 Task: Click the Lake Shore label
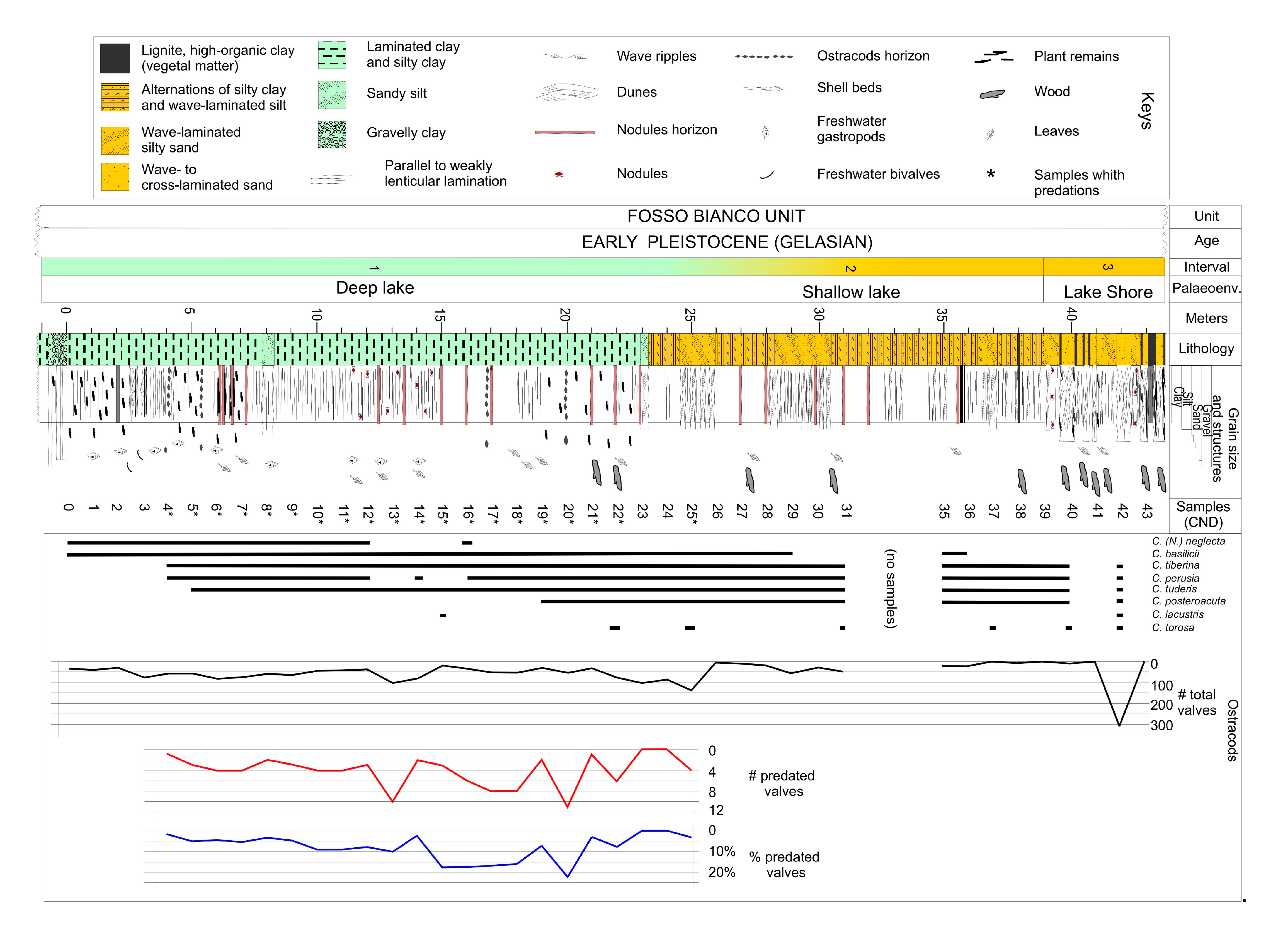1108,292
